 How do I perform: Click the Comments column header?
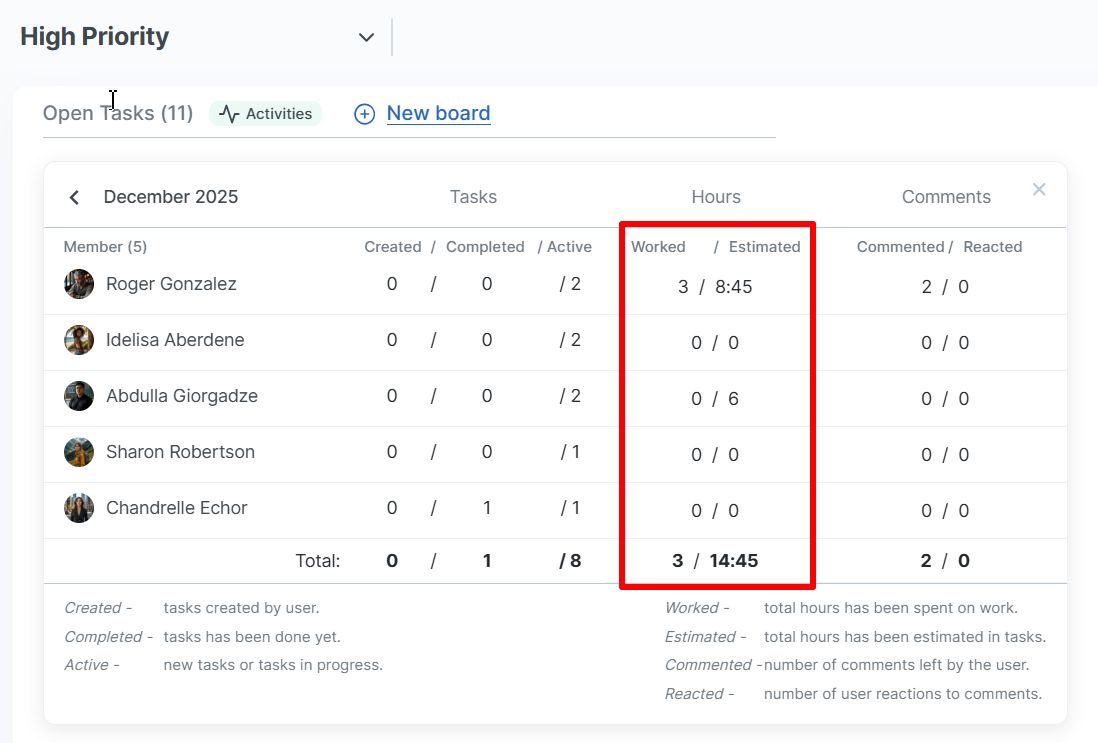946,197
